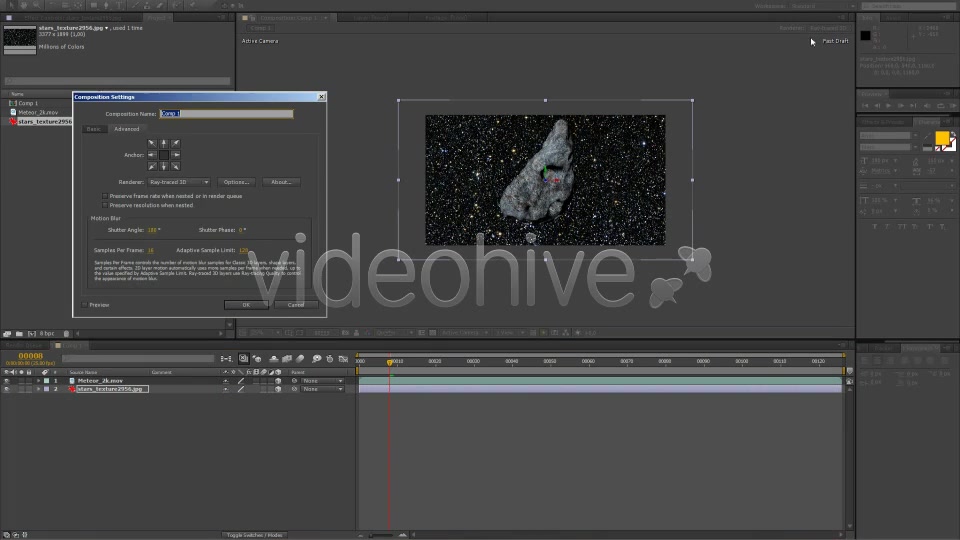Click the bottom-center anchor arrow
Screen dimensions: 960x540
(163, 167)
